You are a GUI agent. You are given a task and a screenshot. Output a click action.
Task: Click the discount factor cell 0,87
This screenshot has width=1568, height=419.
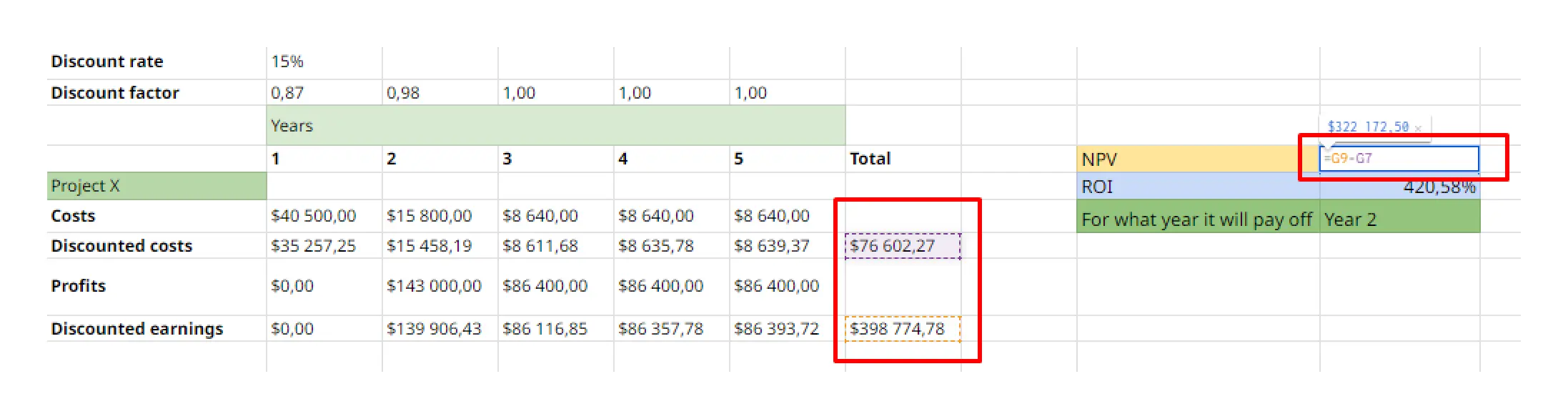pos(324,93)
